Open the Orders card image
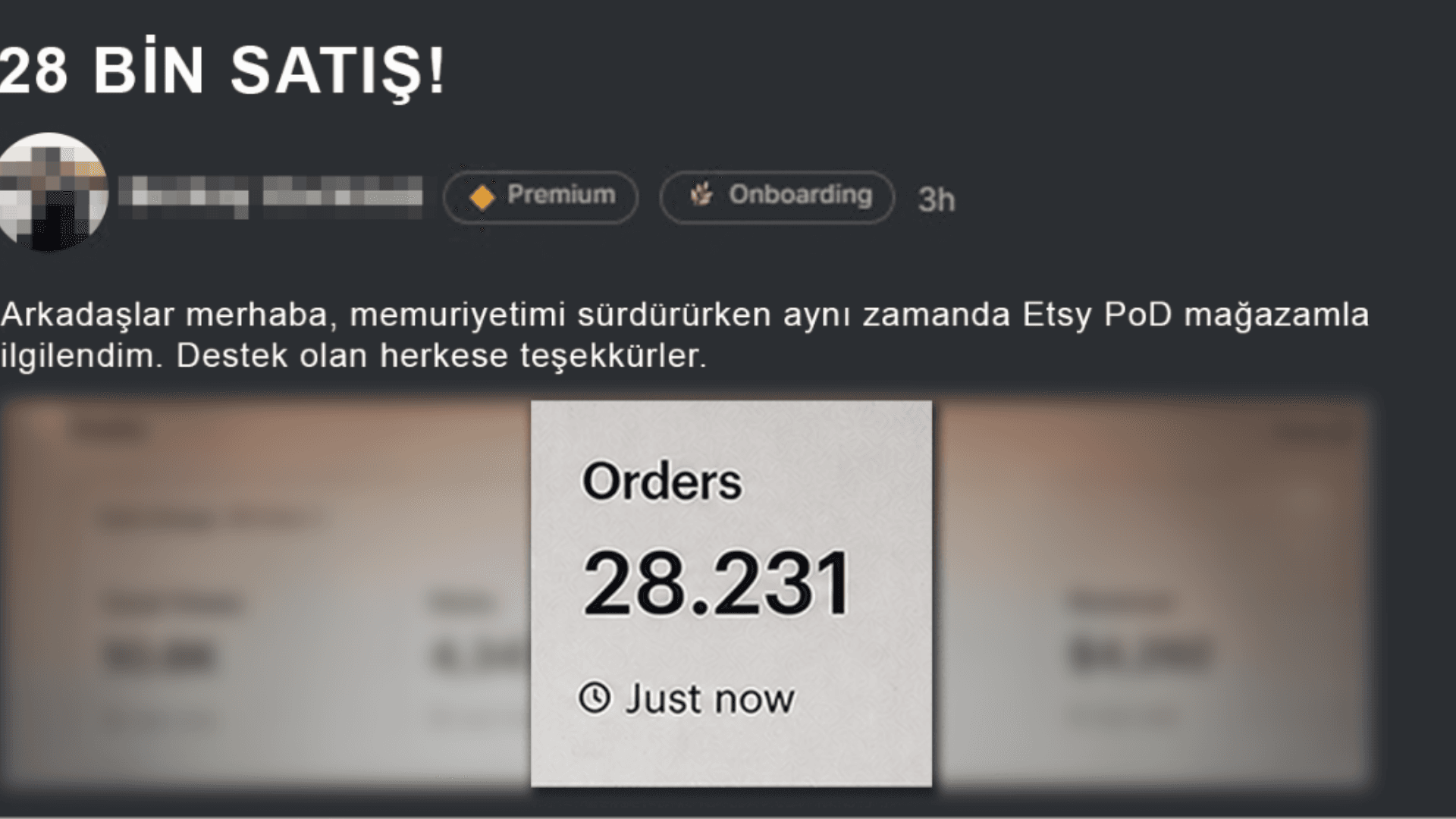The height and width of the screenshot is (819, 1456). coord(731,593)
